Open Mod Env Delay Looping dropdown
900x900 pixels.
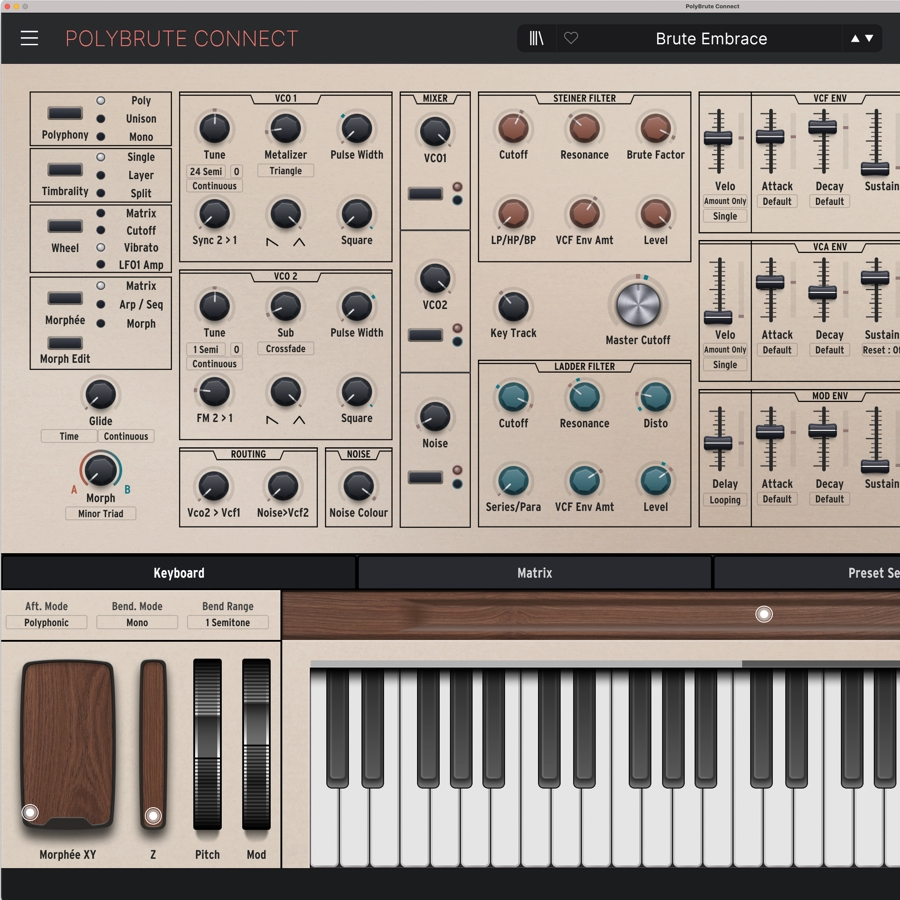coord(725,500)
